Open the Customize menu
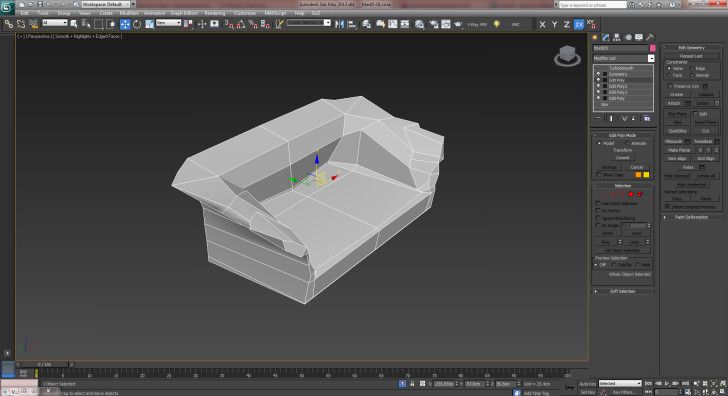Viewport: 728px width, 396px height. point(245,13)
